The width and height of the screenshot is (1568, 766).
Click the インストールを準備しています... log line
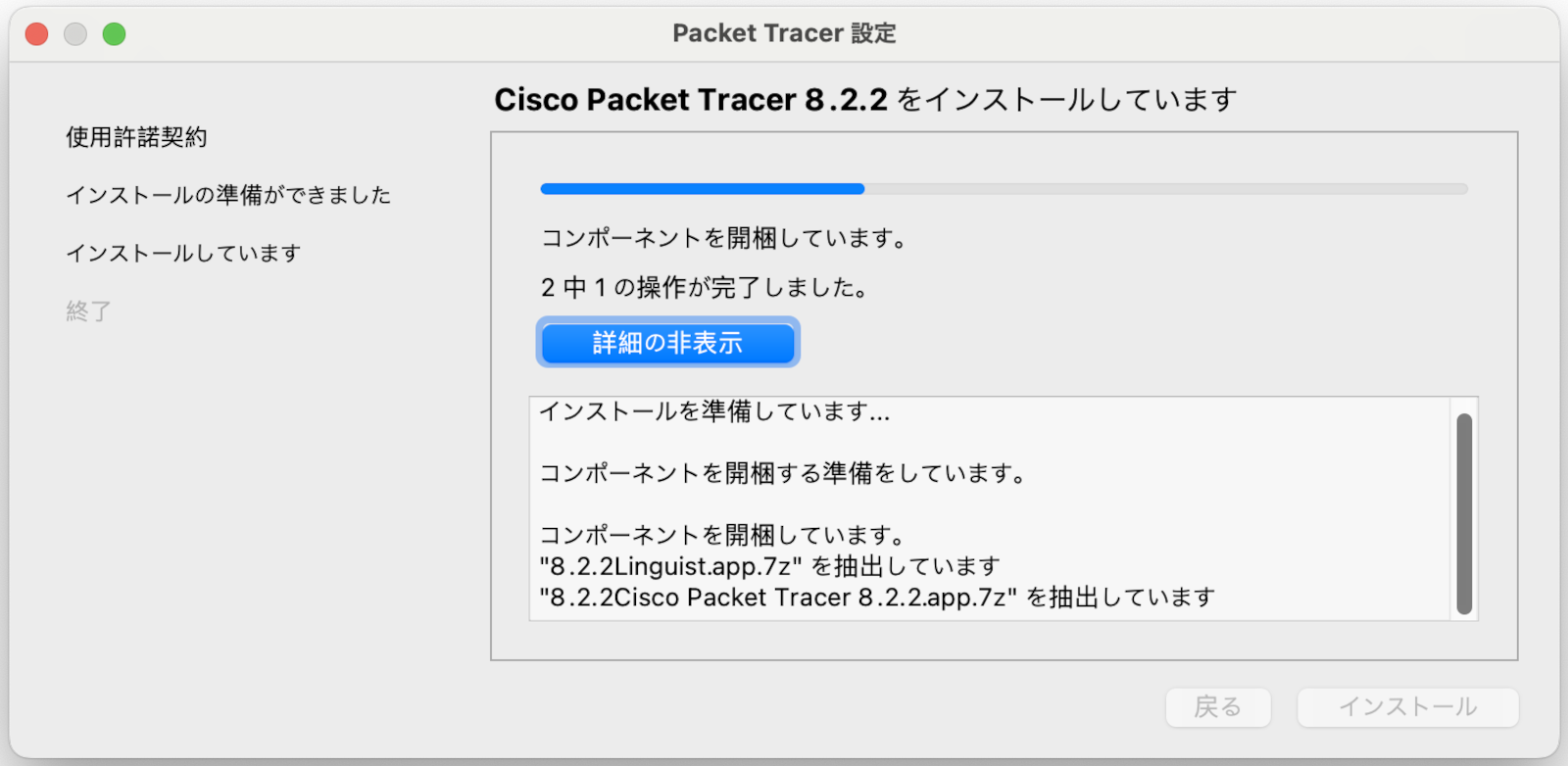(714, 411)
